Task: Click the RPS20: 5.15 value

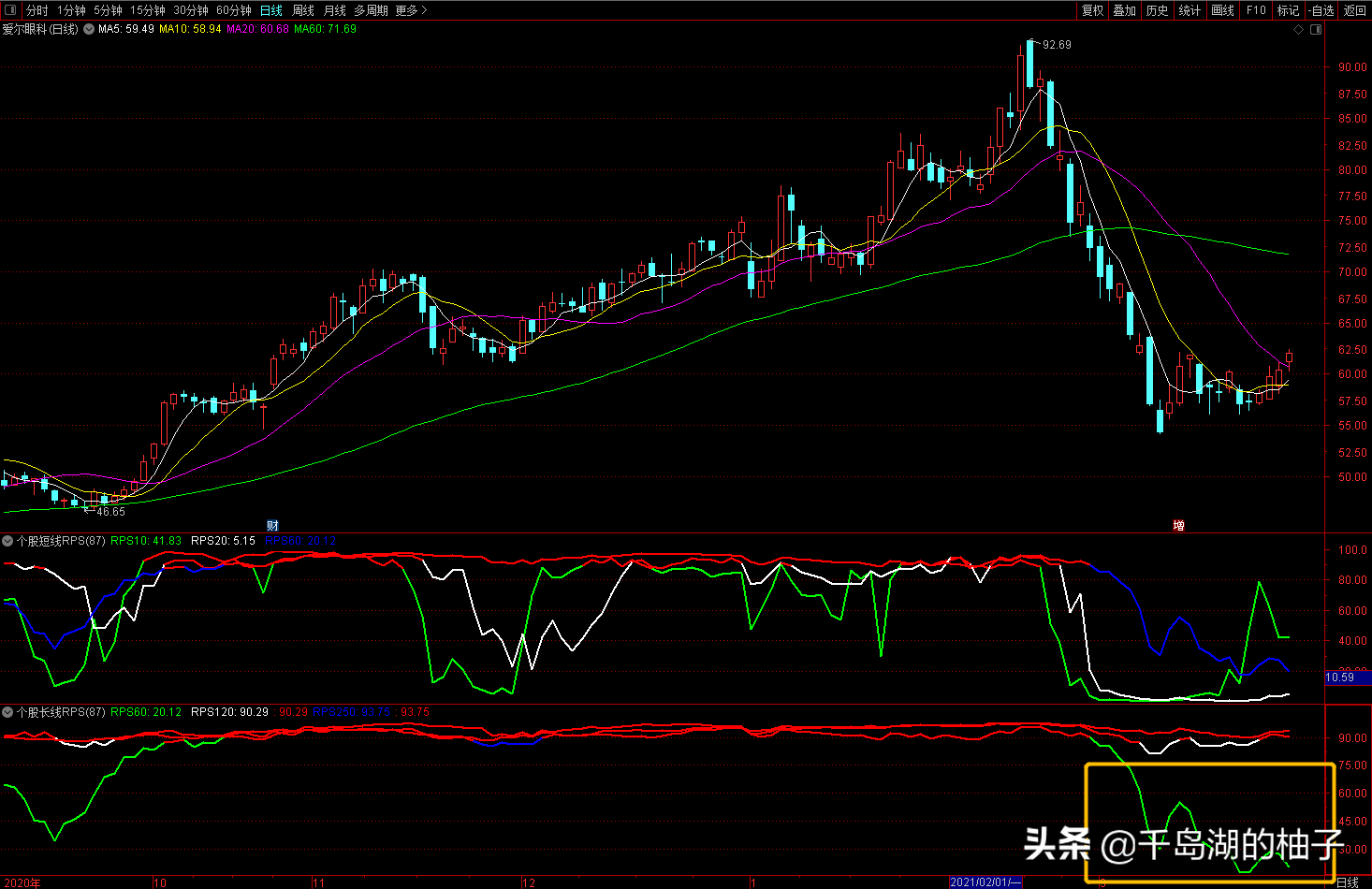Action: click(223, 541)
